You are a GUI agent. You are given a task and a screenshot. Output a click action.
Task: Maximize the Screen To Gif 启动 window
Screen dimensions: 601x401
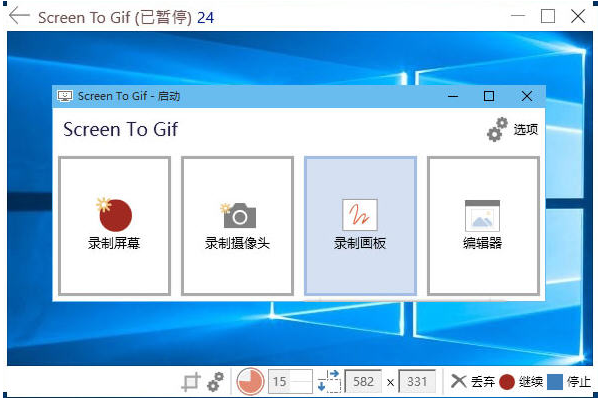click(x=489, y=96)
